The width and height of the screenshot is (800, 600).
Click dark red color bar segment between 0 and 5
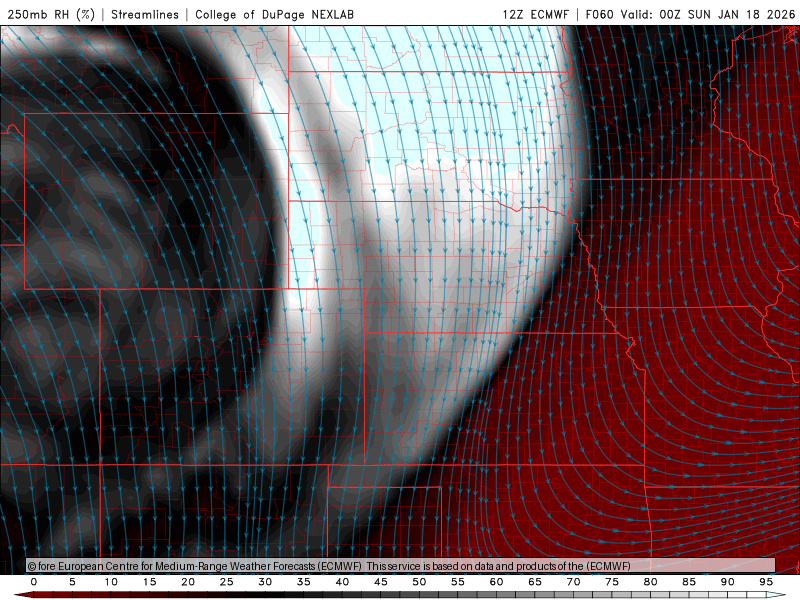(53, 595)
